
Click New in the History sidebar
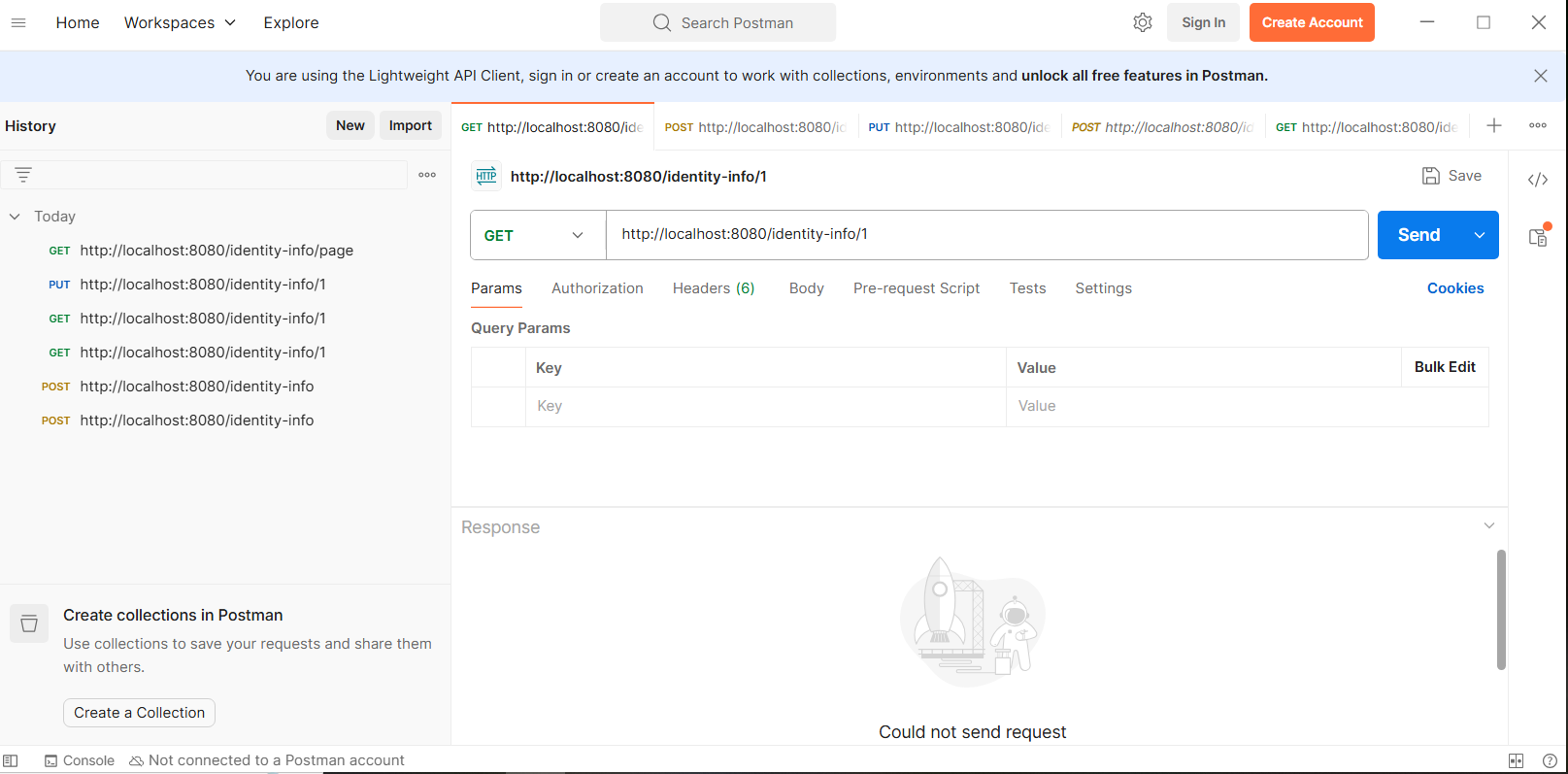coord(350,125)
